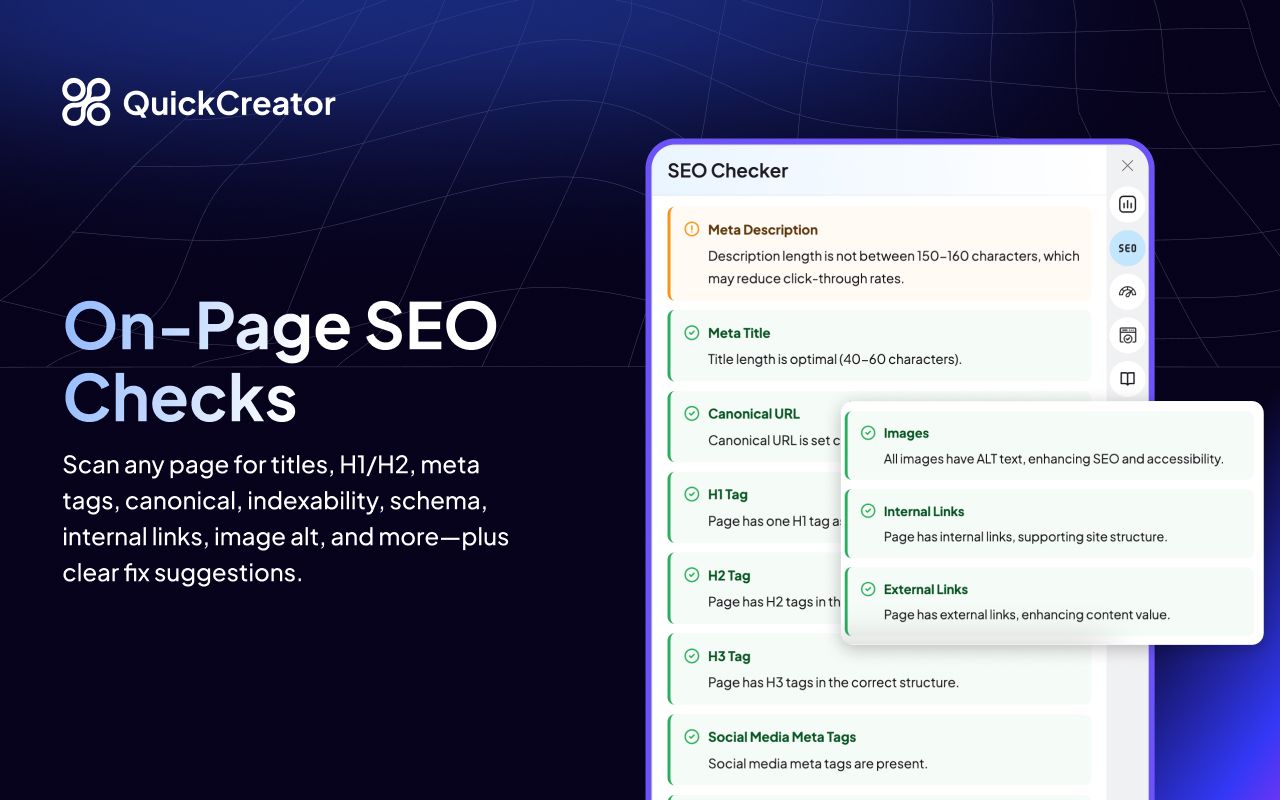Image resolution: width=1280 pixels, height=800 pixels.
Task: Open the analytics bar chart tool
Action: pyautogui.click(x=1126, y=204)
